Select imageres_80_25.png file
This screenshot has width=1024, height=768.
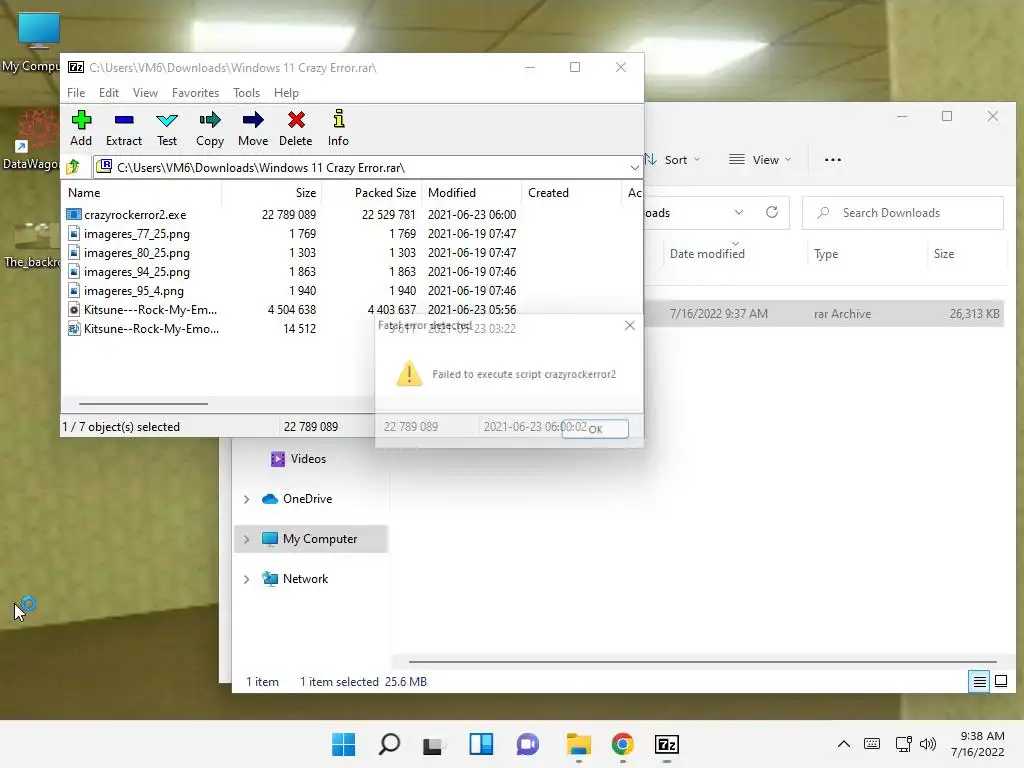coord(136,253)
